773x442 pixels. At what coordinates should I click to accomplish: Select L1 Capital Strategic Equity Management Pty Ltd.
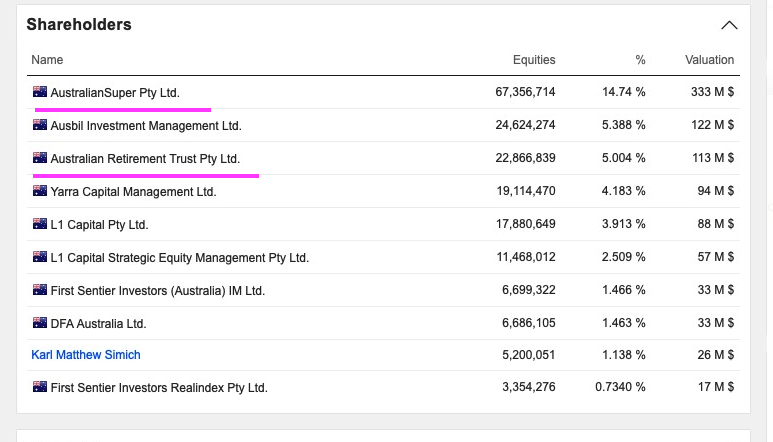[179, 258]
